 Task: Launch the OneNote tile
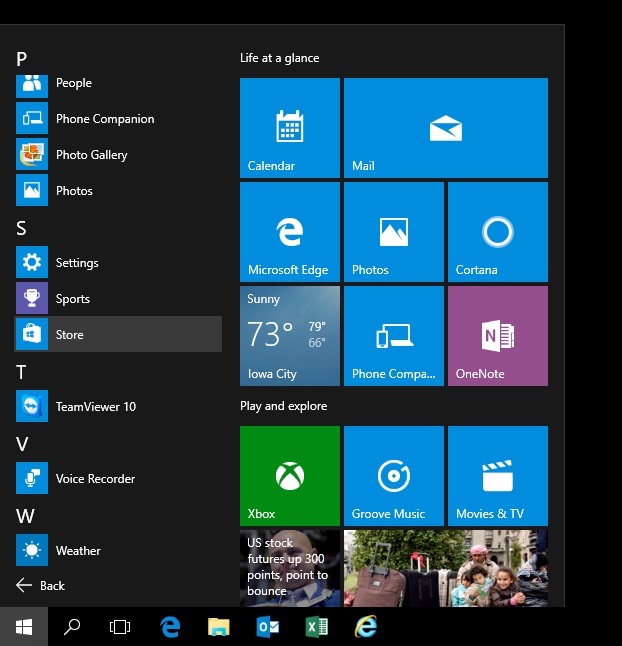point(498,336)
